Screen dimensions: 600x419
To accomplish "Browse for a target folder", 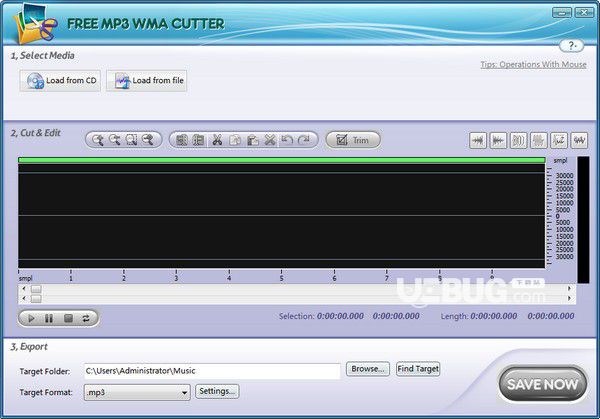I will [x=368, y=369].
